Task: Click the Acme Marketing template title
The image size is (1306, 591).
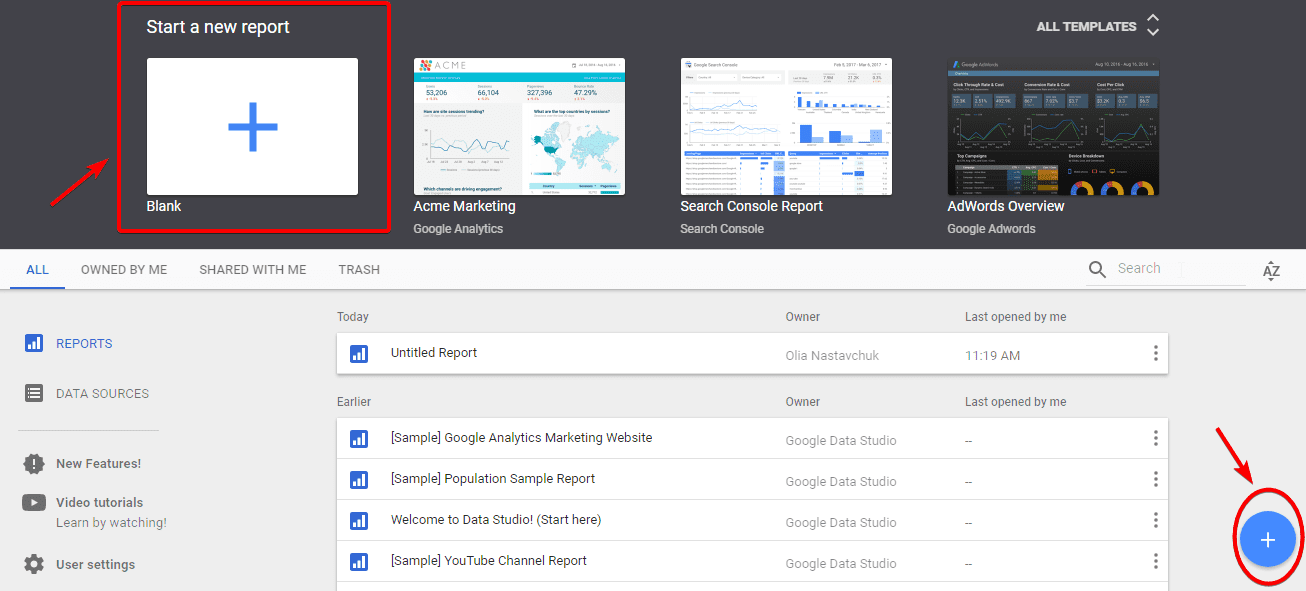Action: (464, 206)
